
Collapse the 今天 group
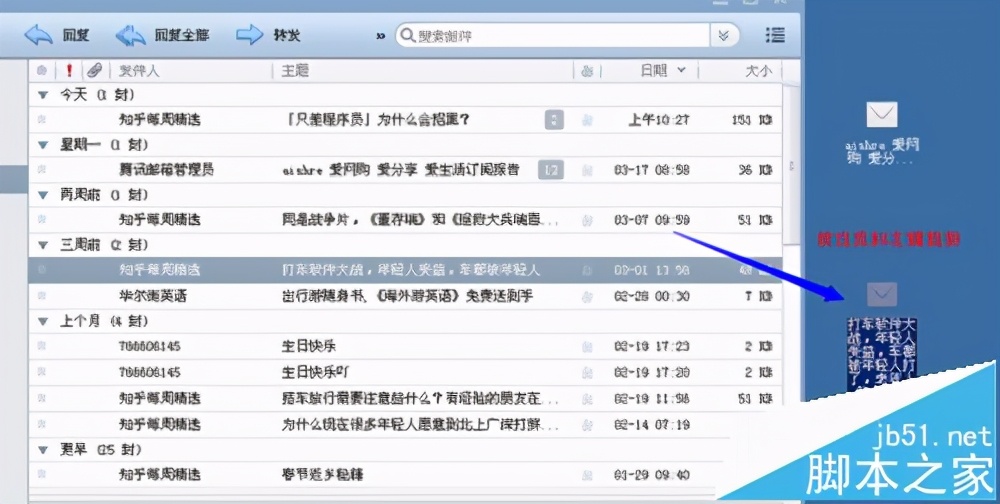(43, 95)
